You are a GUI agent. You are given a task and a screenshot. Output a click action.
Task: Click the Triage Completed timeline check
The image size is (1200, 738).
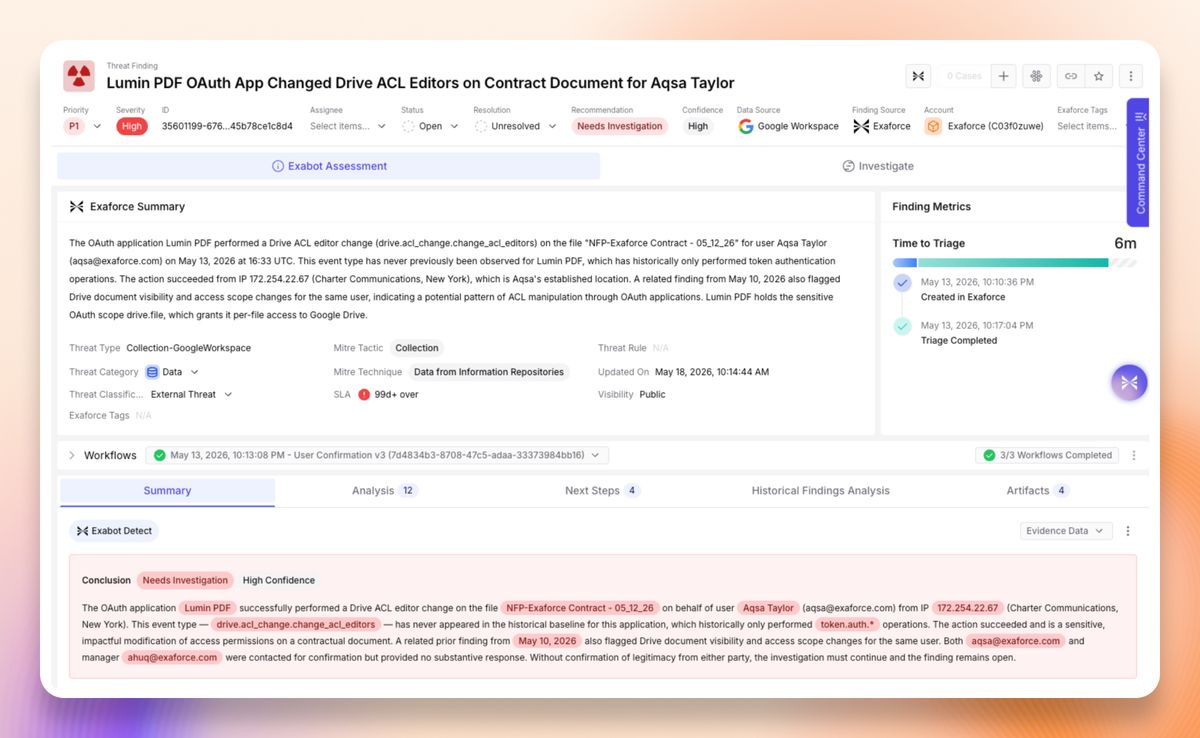903,326
